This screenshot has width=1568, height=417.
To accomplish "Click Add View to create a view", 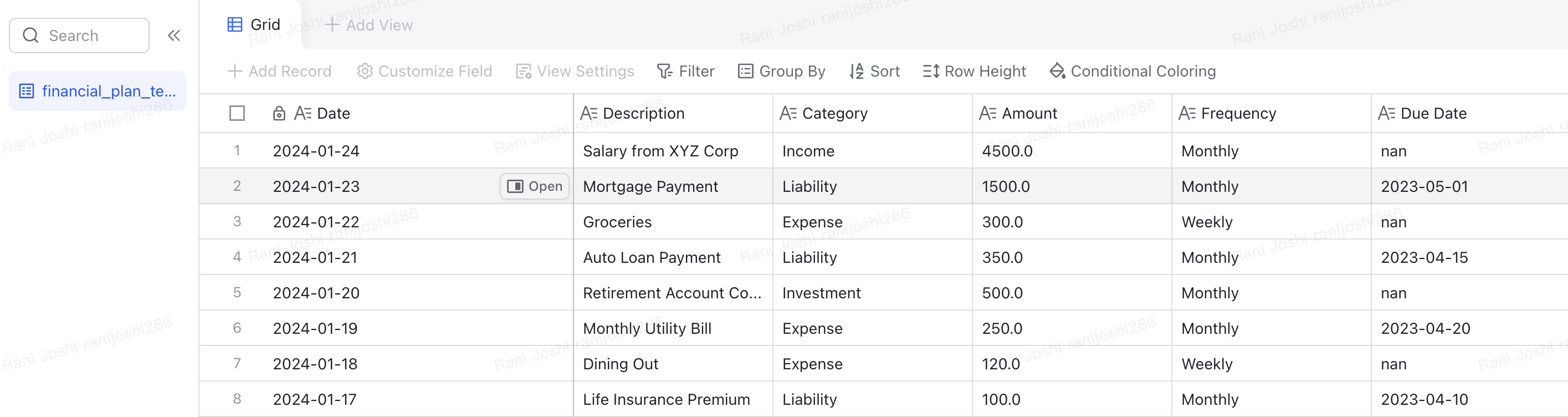I will pos(370,25).
